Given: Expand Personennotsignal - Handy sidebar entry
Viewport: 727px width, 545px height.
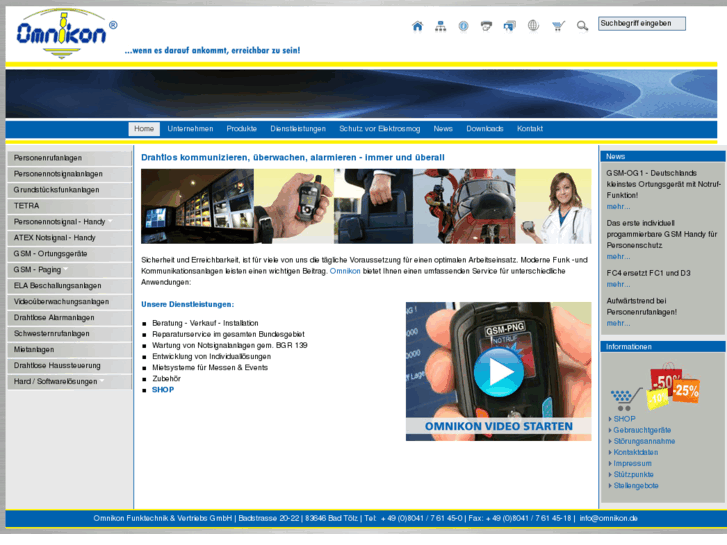Looking at the screenshot, I should (70, 222).
